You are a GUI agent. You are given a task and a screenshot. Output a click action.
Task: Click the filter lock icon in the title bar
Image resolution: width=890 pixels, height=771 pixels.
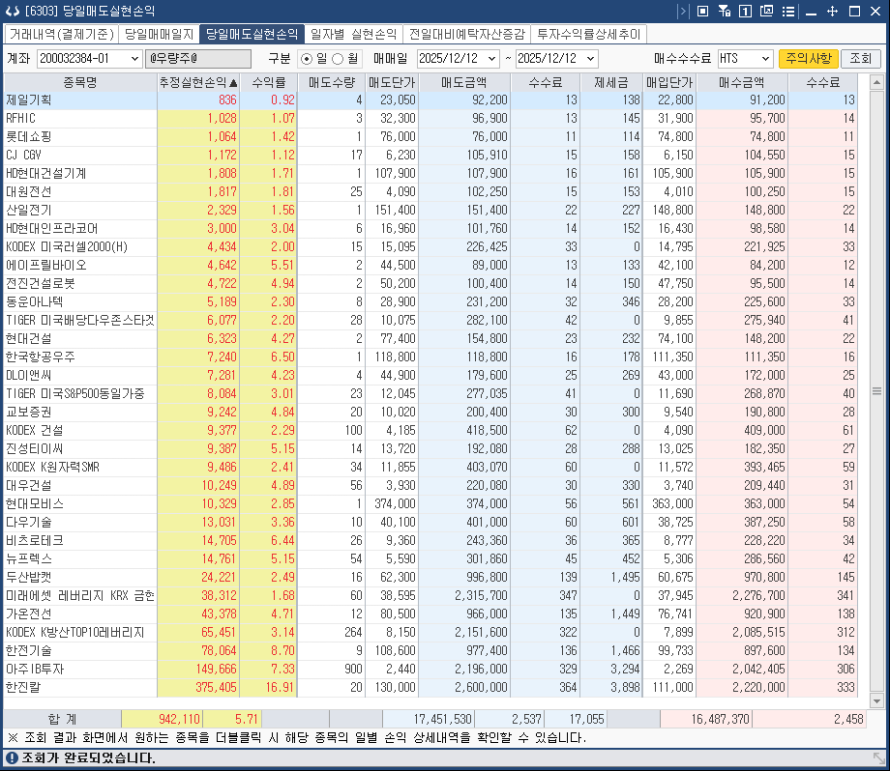[x=725, y=12]
